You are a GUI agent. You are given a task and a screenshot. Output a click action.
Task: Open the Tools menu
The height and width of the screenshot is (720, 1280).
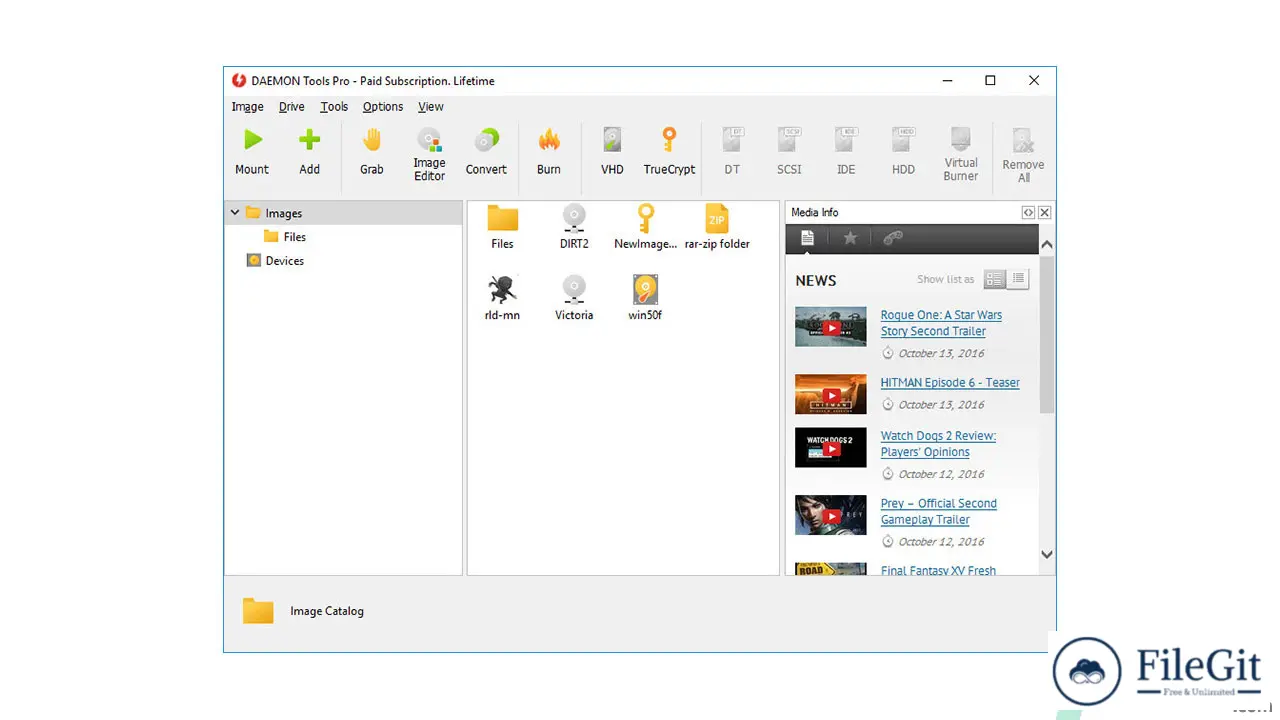tap(334, 107)
